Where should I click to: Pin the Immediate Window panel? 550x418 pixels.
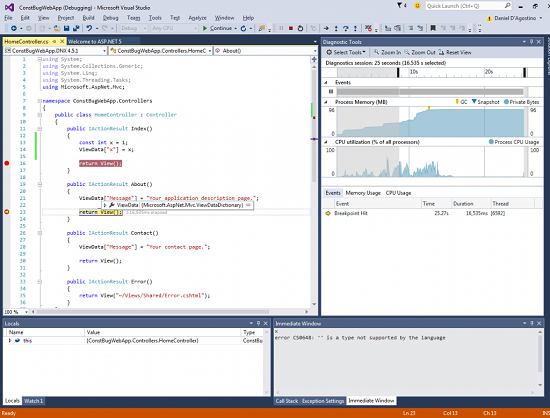[x=532, y=323]
